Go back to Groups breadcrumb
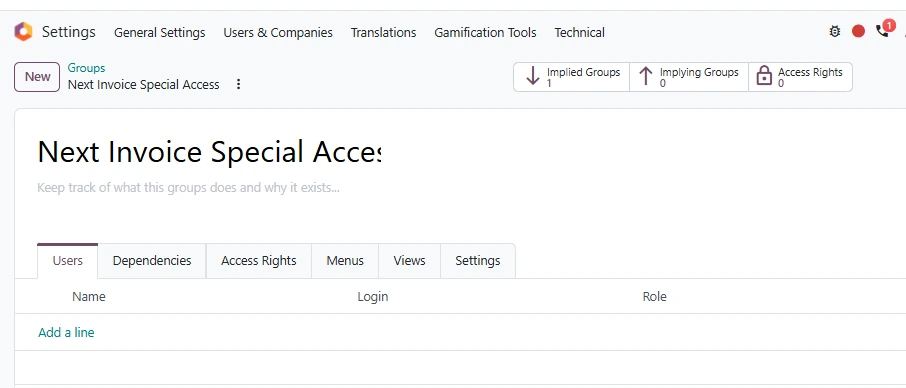This screenshot has width=906, height=388. pyautogui.click(x=86, y=68)
